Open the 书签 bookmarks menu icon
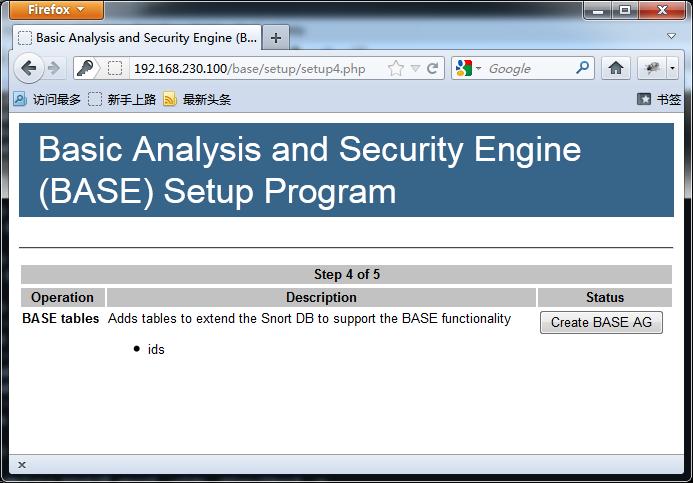The width and height of the screenshot is (693, 483). pyautogui.click(x=644, y=99)
